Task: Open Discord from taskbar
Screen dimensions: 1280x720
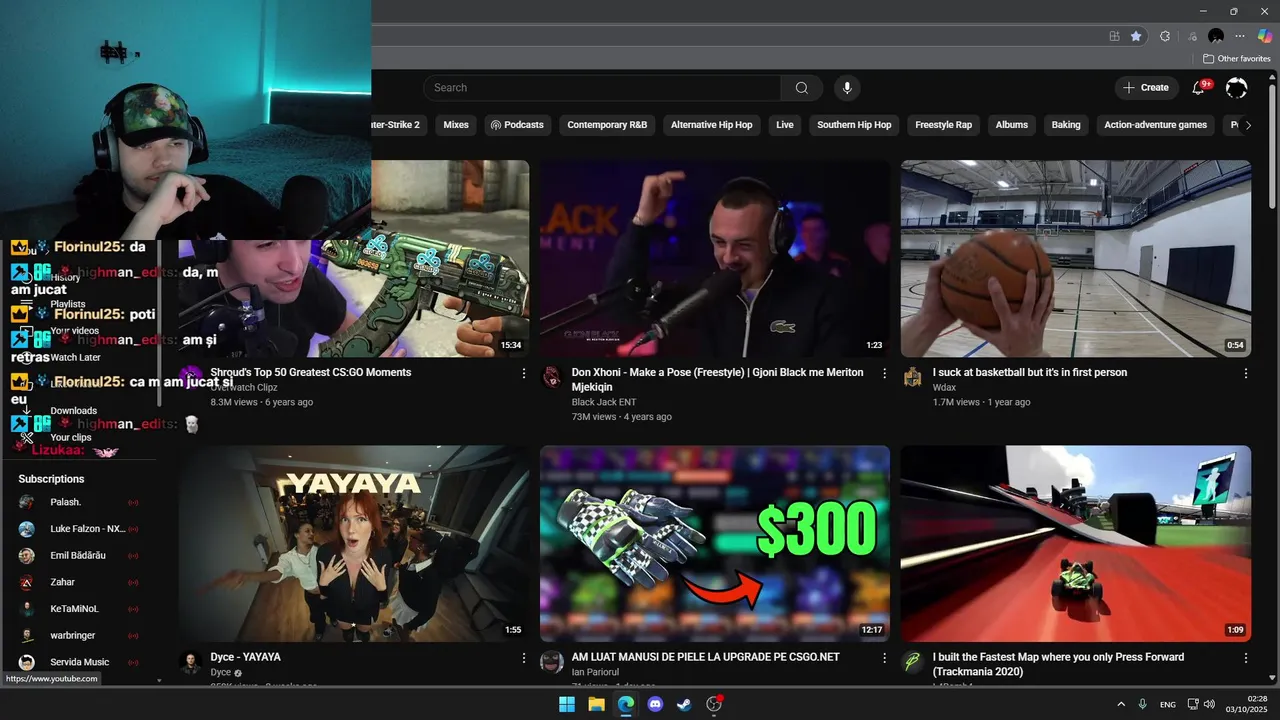Action: (x=655, y=704)
